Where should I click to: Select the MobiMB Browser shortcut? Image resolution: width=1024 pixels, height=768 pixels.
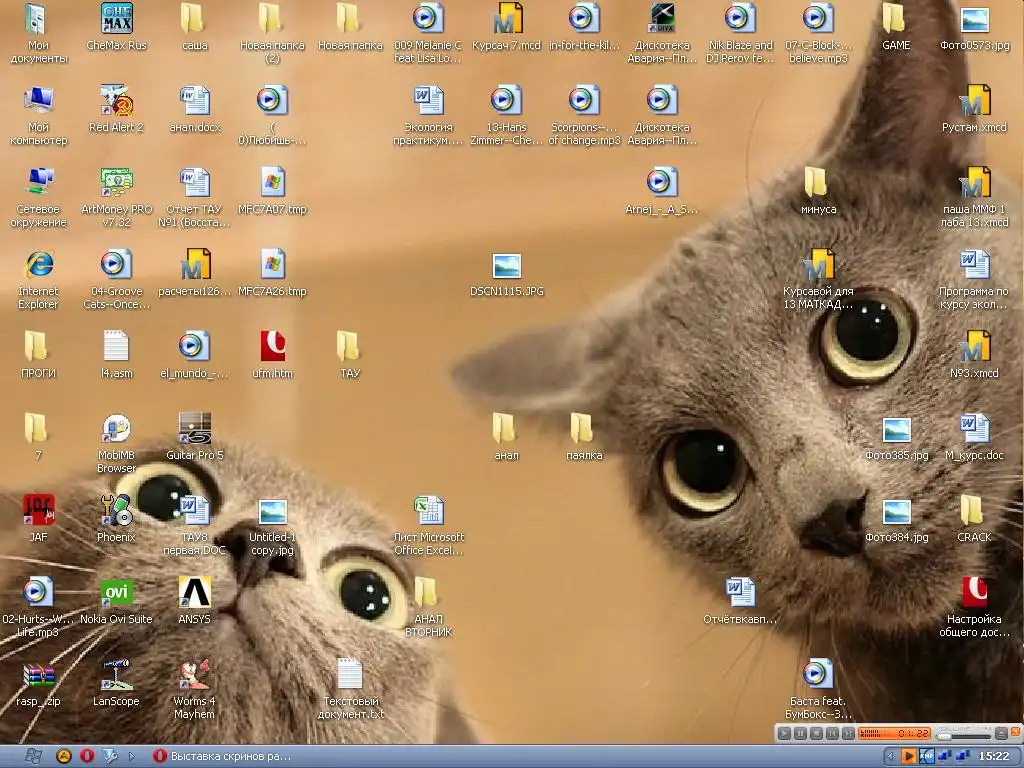coord(116,430)
